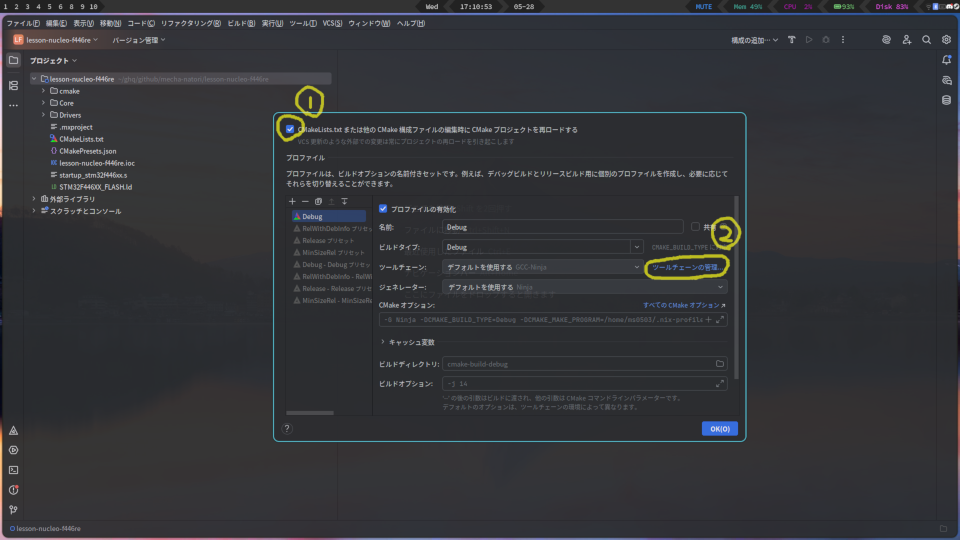Image resolution: width=960 pixels, height=540 pixels.
Task: Open ツールチェーンの管理 link
Action: click(686, 268)
